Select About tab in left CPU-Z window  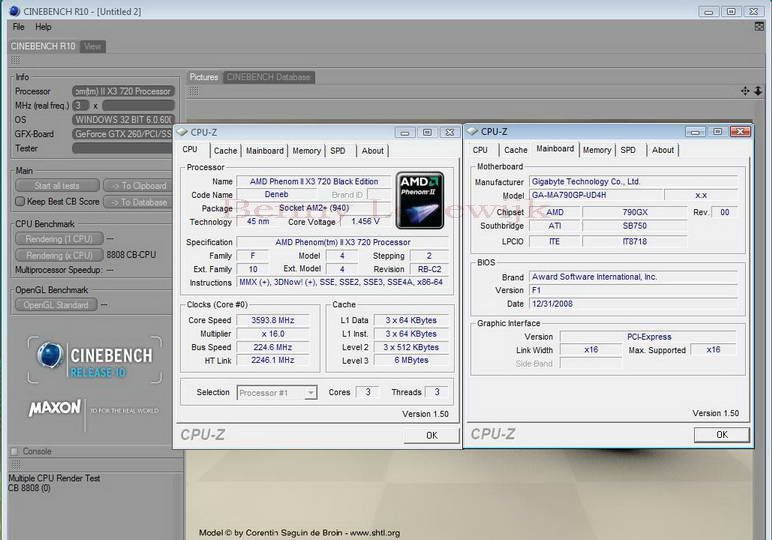point(373,151)
